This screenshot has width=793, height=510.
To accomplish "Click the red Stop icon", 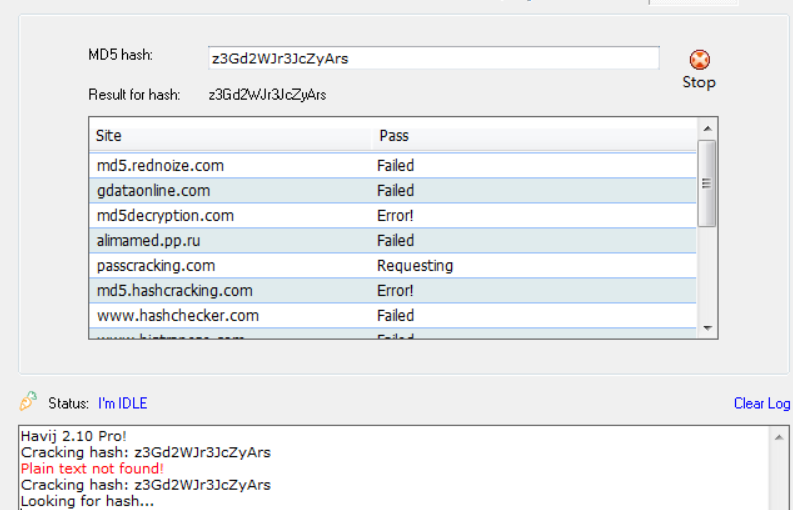I will [x=699, y=60].
